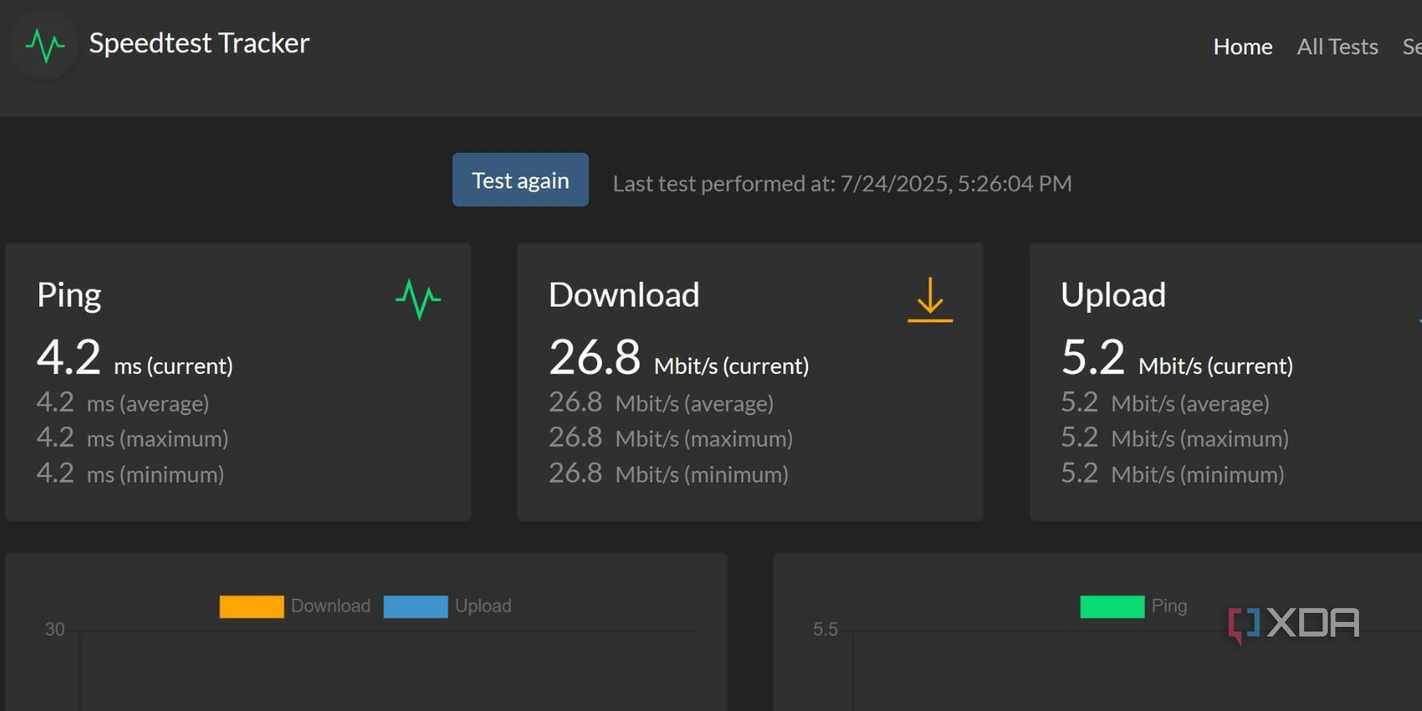Click the 5.2 Mbit/s (maximum) row

pos(1175,438)
